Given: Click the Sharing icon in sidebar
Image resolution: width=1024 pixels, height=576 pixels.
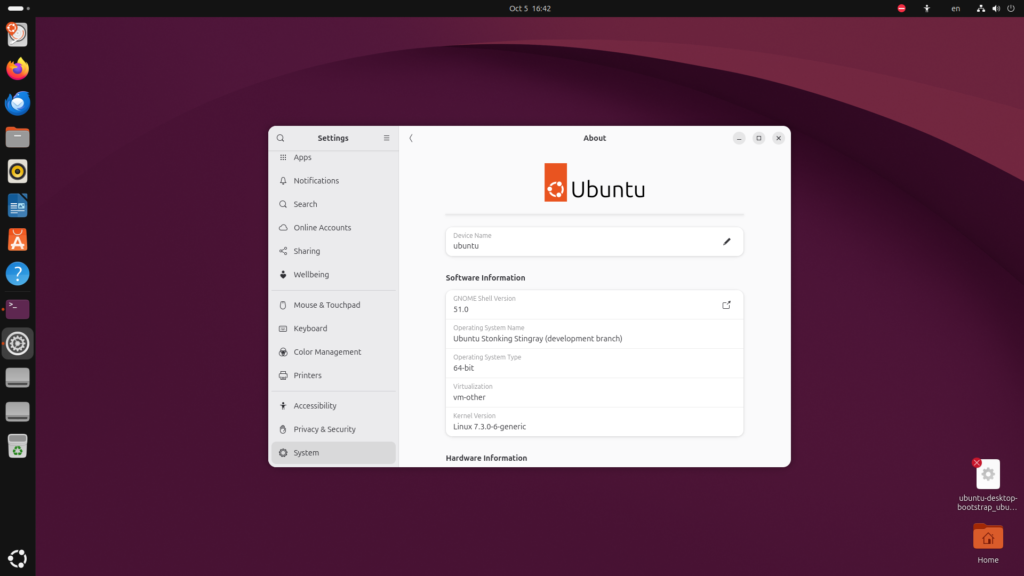Looking at the screenshot, I should tap(283, 251).
